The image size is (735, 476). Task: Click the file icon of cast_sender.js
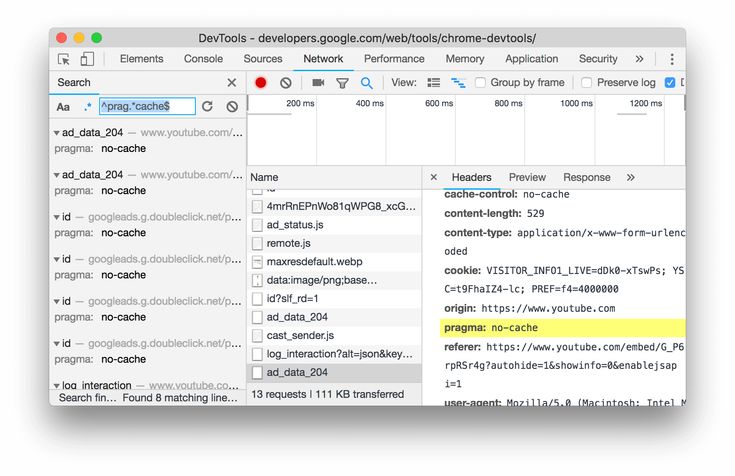pos(257,336)
